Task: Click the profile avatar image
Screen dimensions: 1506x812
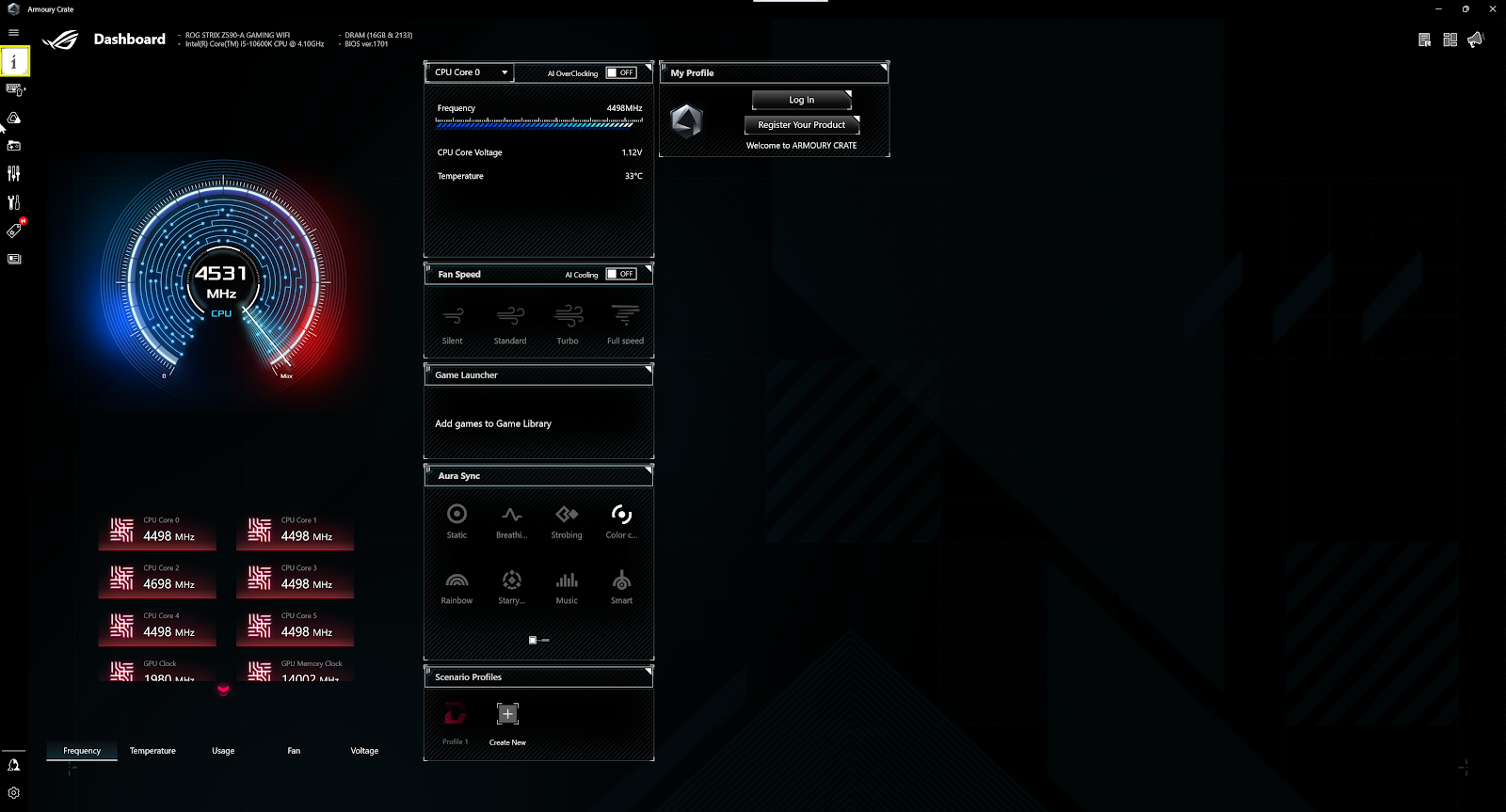Action: (x=686, y=120)
